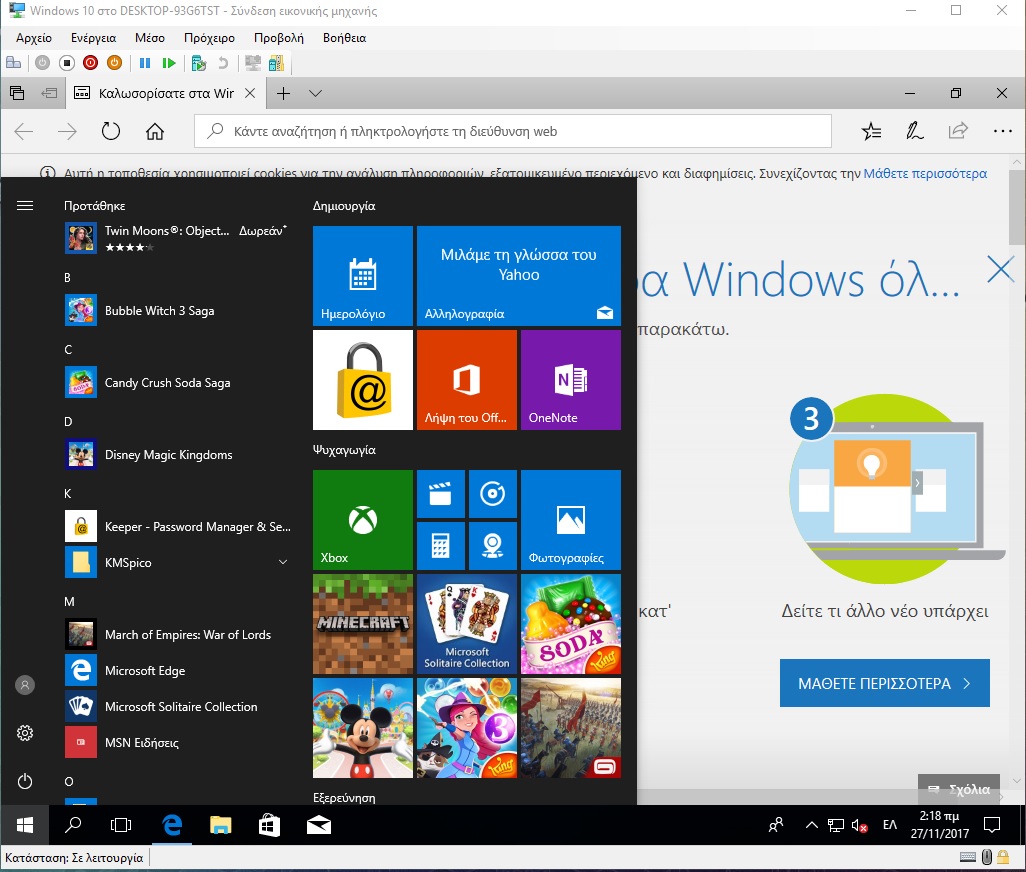Expand the Edge tab previews chevron
1026x872 pixels.
[x=315, y=93]
